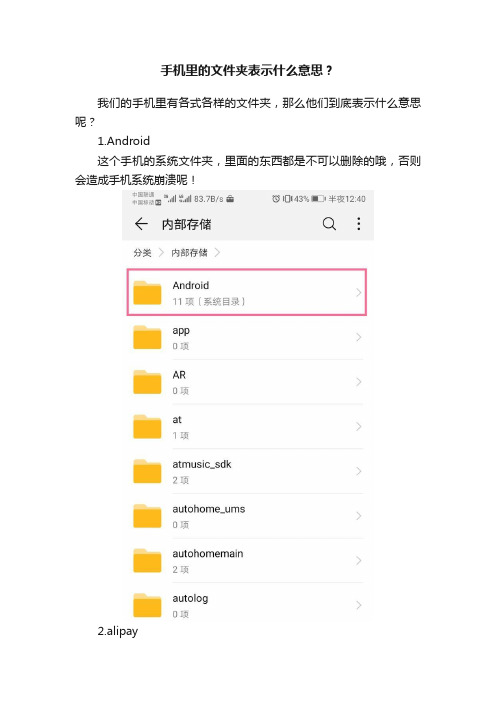Click the app folder icon
Image resolution: width=496 pixels, height=702 pixels.
click(147, 337)
